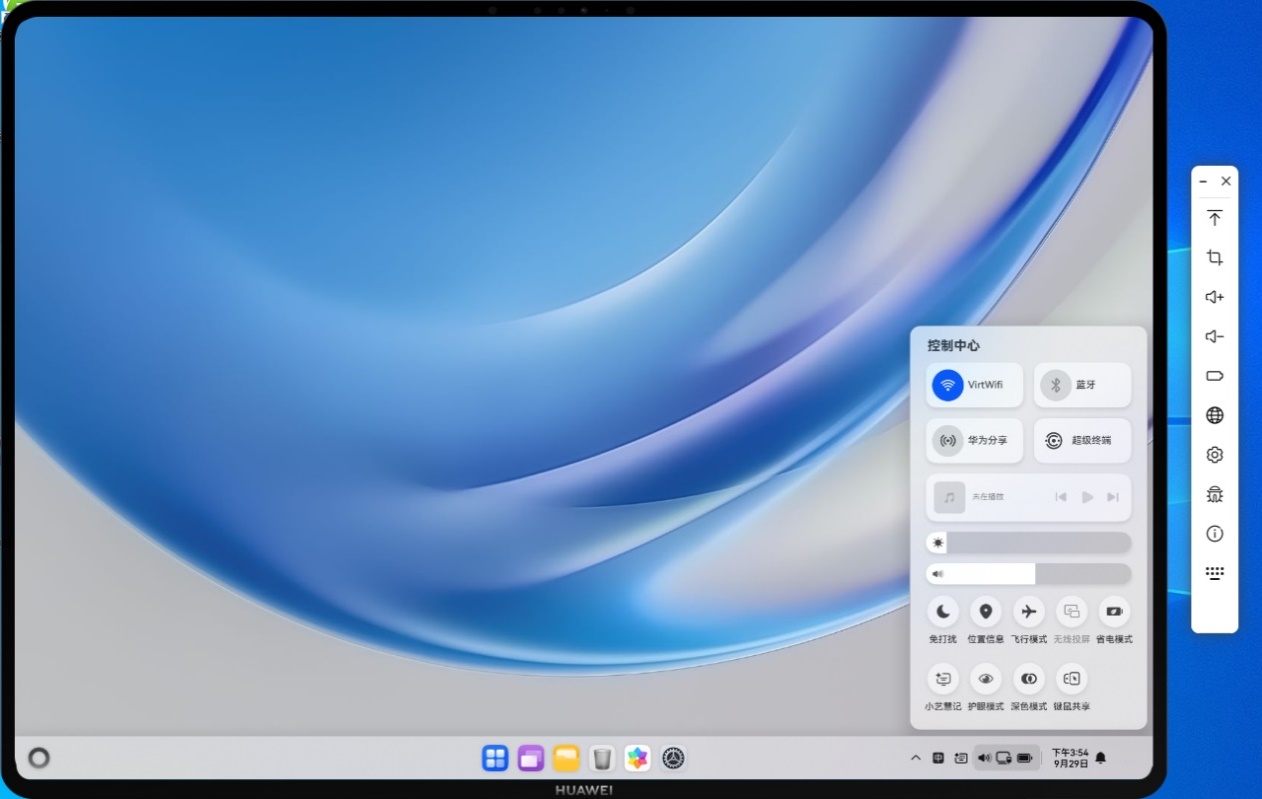Viewport: 1262px width, 799px height.
Task: Toggle Eye comfort mode (护眼模式)
Action: tap(986, 679)
